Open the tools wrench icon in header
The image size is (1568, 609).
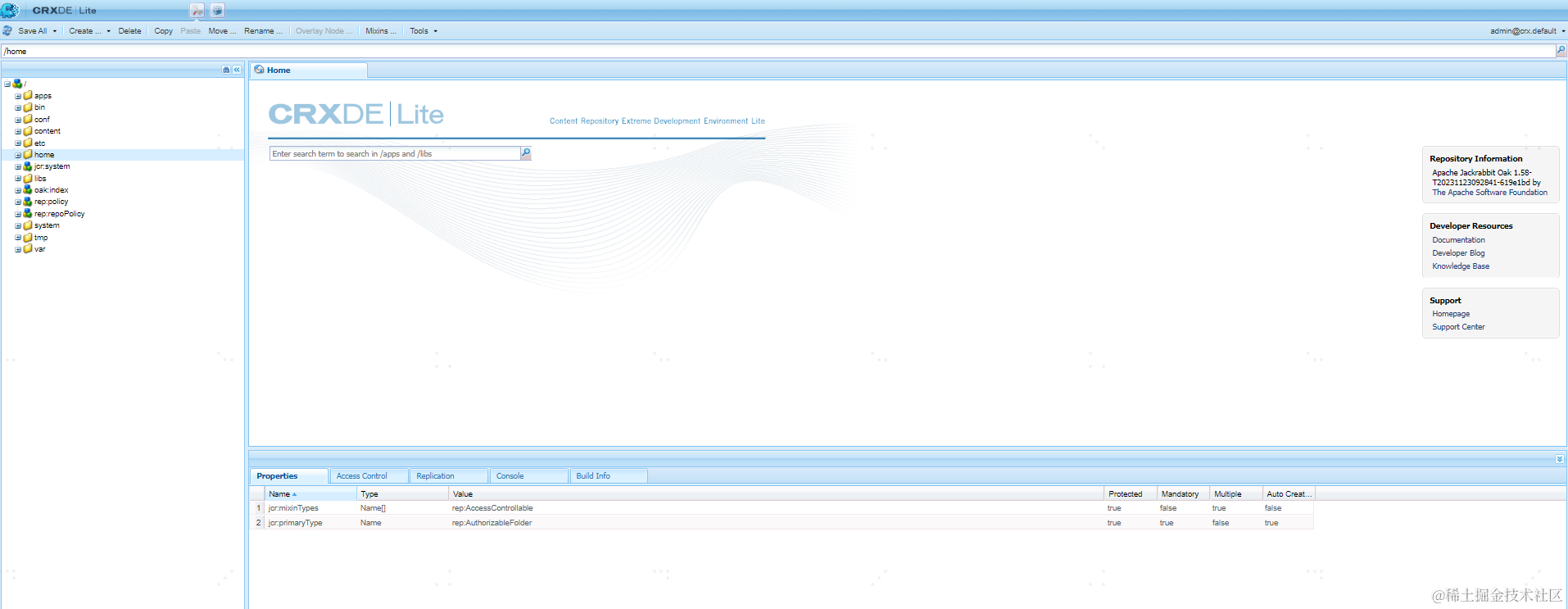[x=197, y=11]
